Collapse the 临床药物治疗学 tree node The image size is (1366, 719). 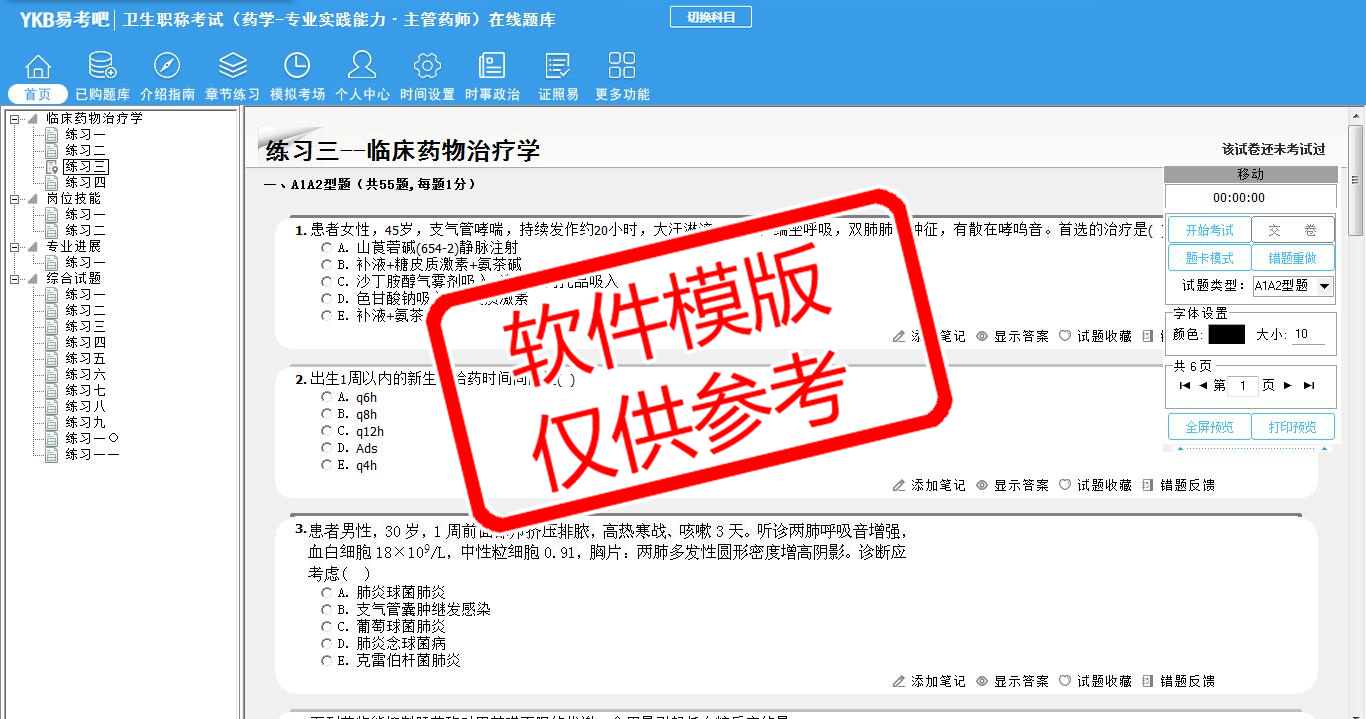point(15,119)
